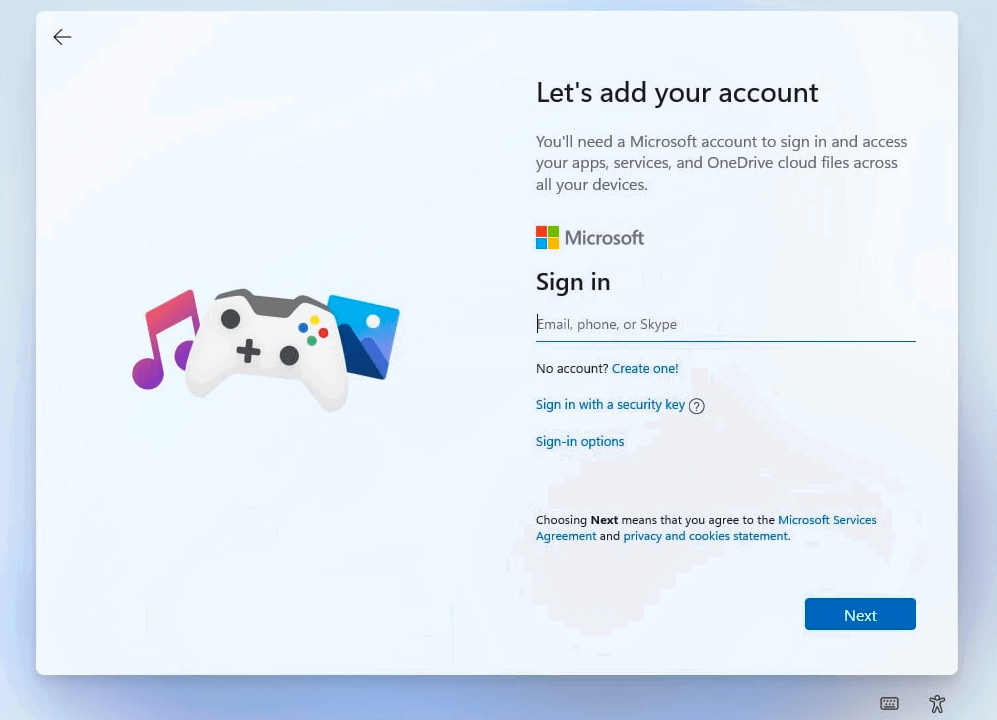Click the "Sign in" heading text
Screen dimensions: 997x720
pyautogui.click(x=573, y=282)
